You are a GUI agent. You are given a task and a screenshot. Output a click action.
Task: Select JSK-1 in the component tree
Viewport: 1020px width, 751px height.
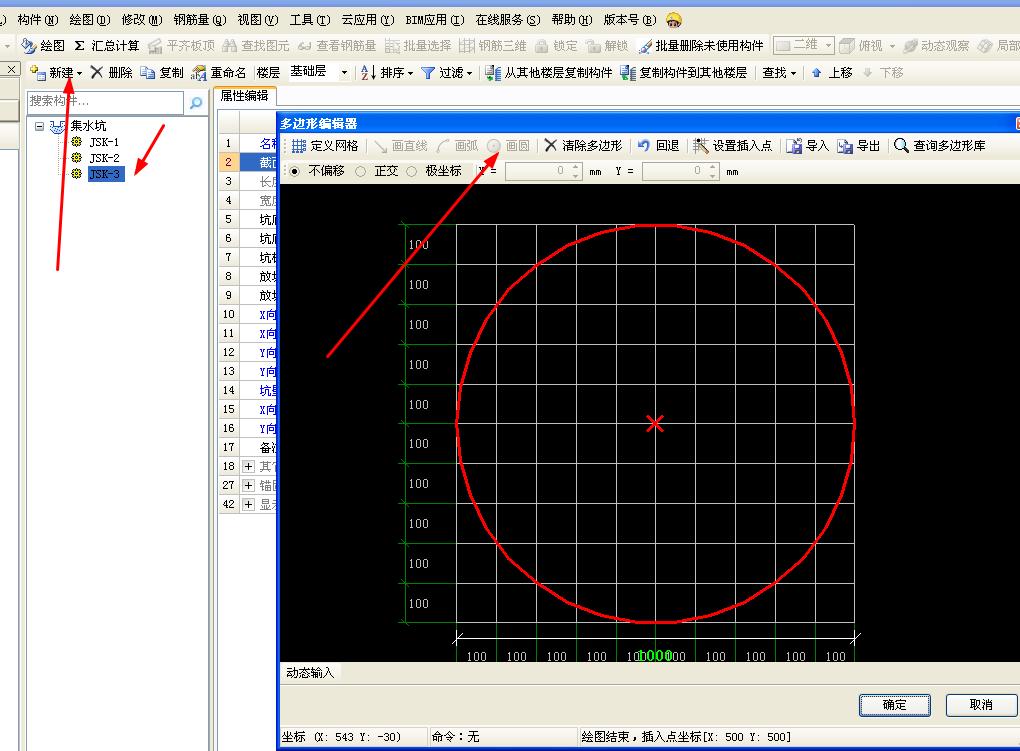point(104,142)
